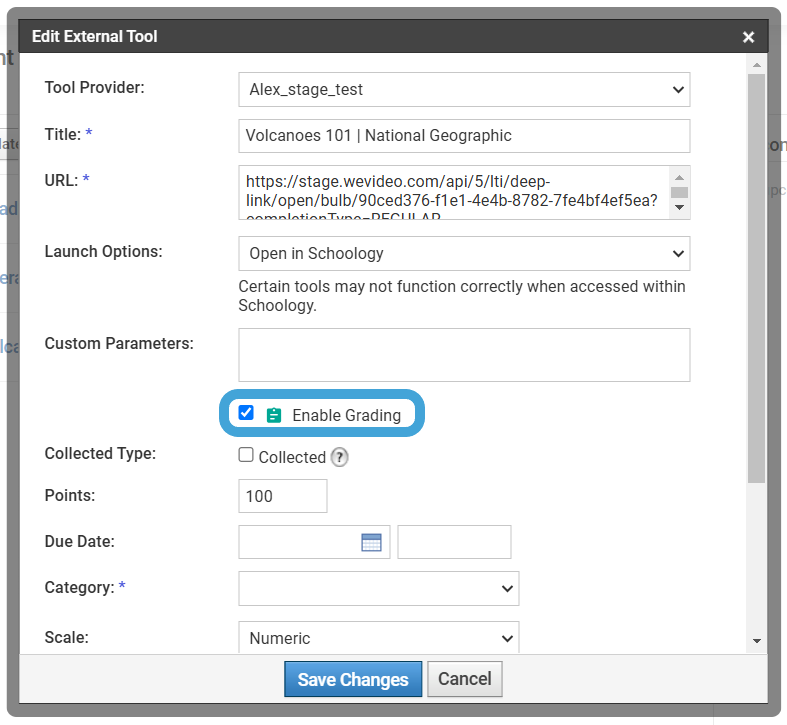Viewport: 787px width, 725px height.
Task: Click the URL box scroll down arrow
Action: tap(679, 207)
